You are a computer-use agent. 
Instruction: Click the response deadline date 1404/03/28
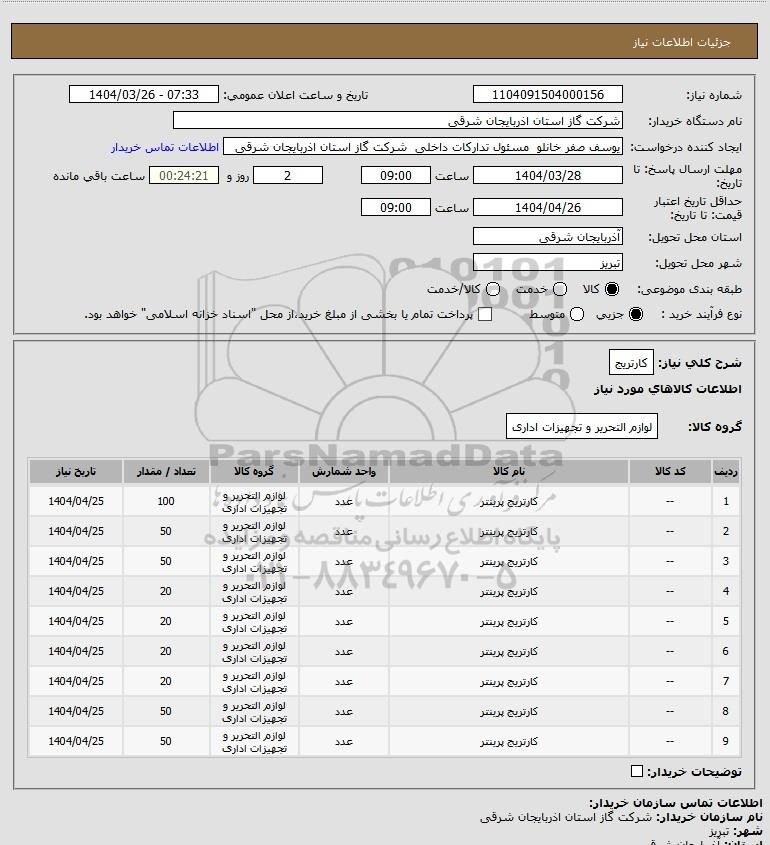click(x=547, y=175)
